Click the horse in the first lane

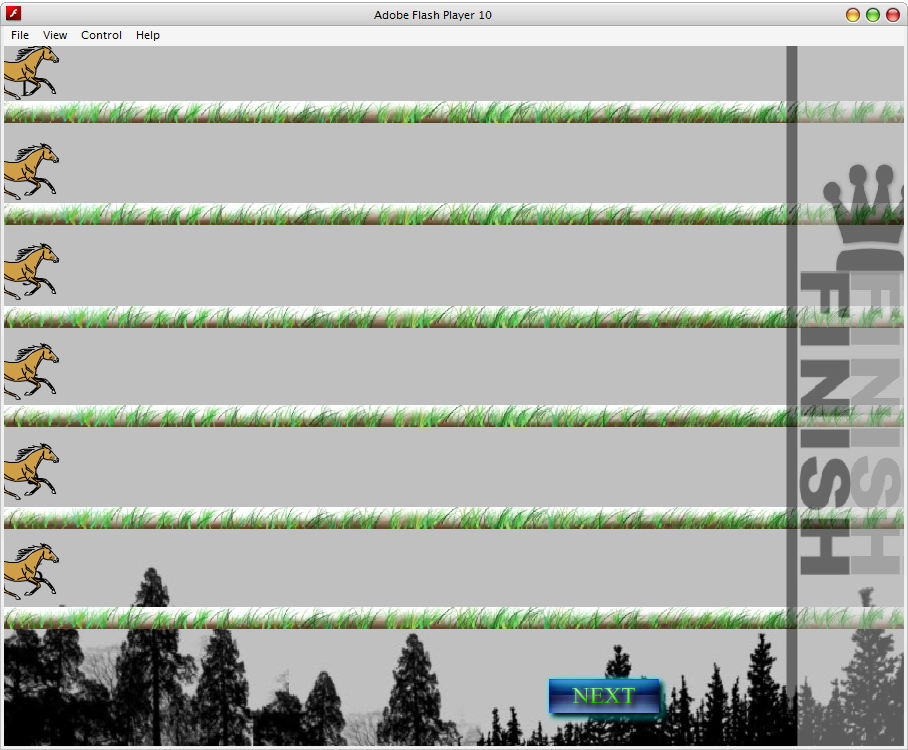(29, 72)
